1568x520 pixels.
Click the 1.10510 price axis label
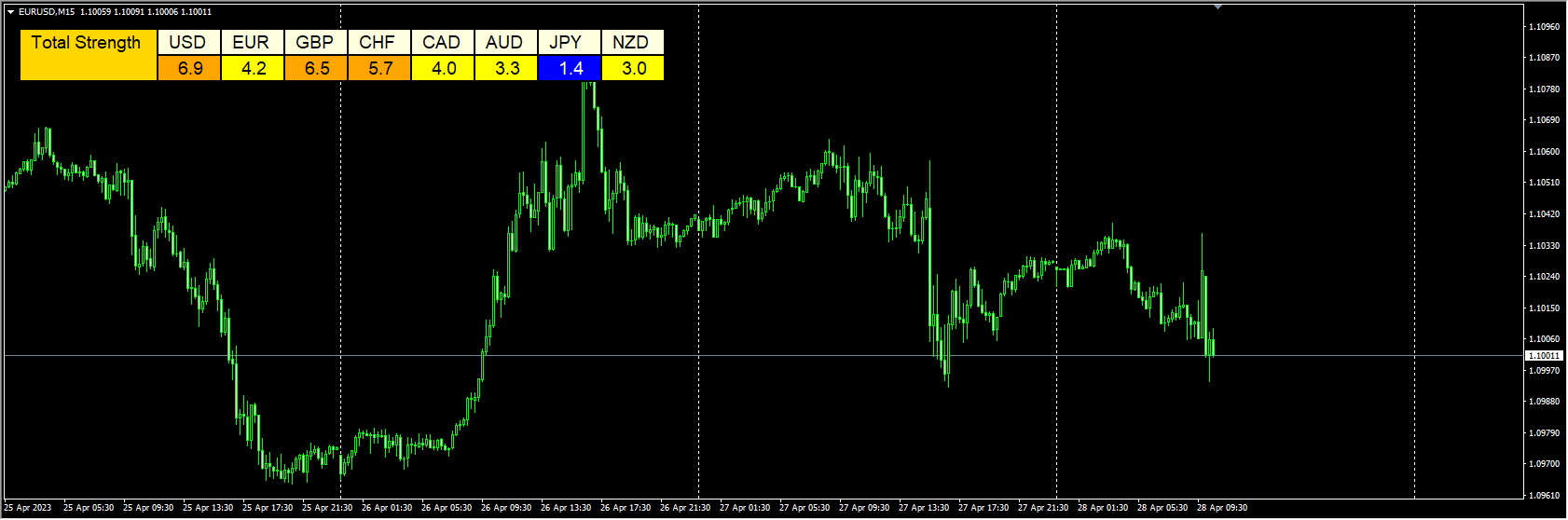(1545, 183)
